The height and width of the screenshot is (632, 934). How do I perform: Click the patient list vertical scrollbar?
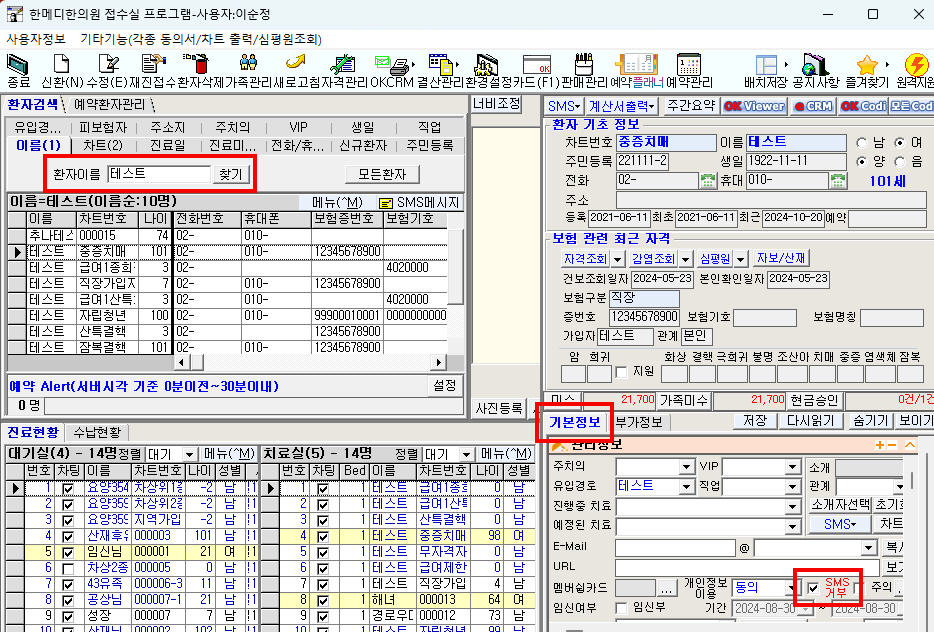(x=456, y=266)
